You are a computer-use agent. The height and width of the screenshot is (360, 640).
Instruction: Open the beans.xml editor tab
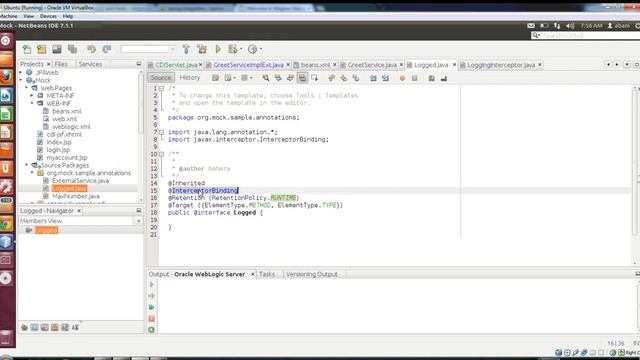click(315, 65)
